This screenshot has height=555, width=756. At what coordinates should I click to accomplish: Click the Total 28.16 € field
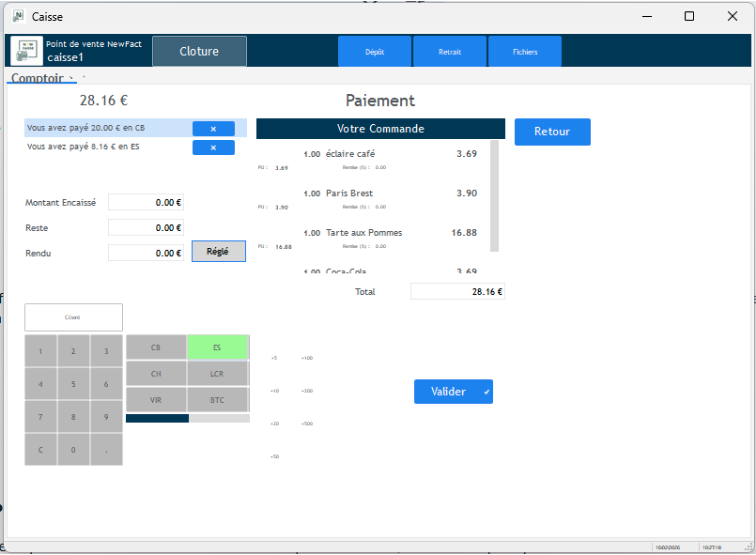[x=458, y=292]
